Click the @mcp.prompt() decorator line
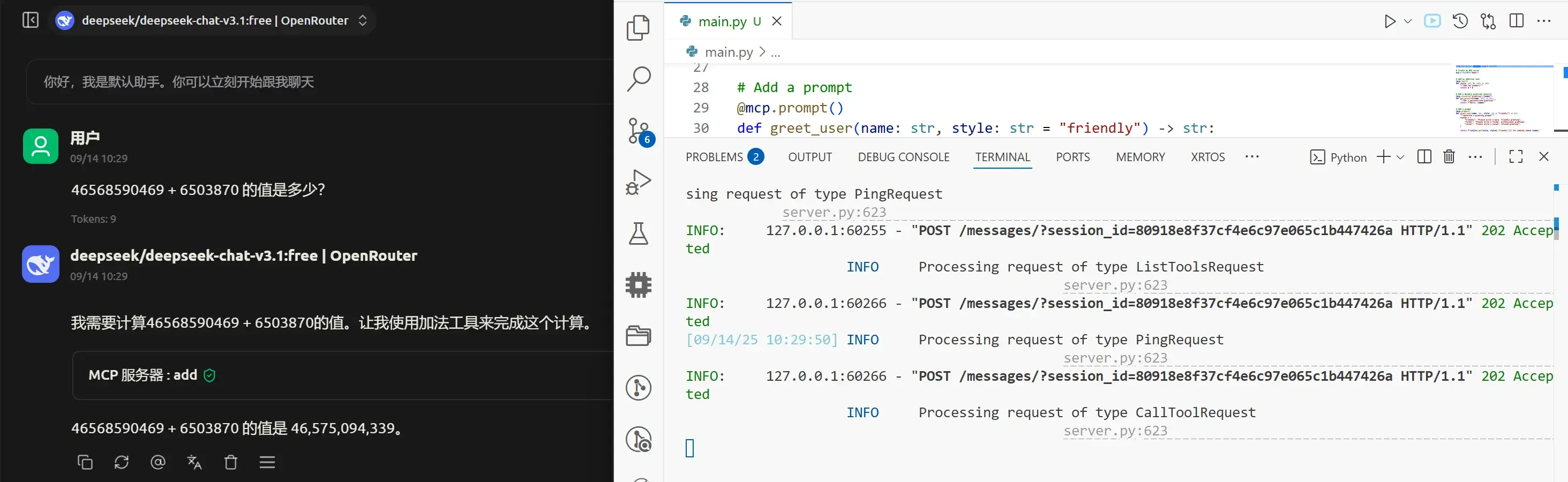The height and width of the screenshot is (482, 1568). pyautogui.click(x=790, y=108)
